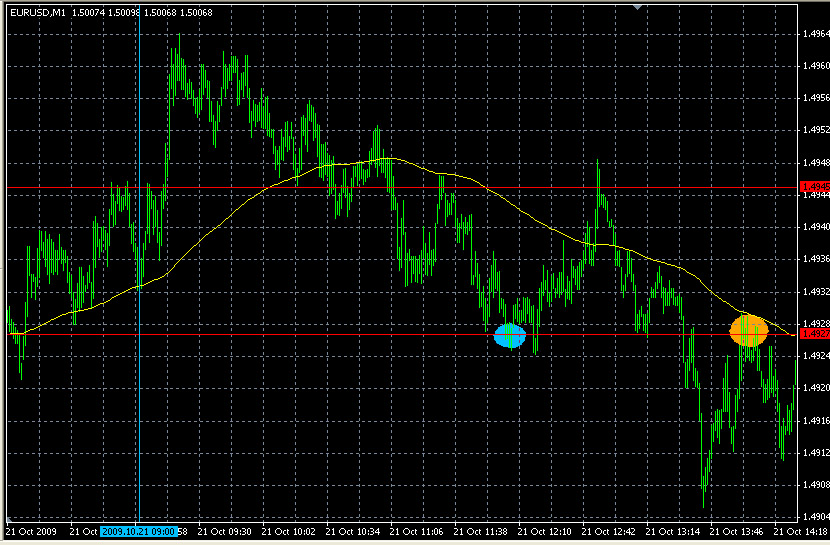Click the 21 Oct 2009 date label
Image resolution: width=830 pixels, height=545 pixels.
tap(33, 531)
